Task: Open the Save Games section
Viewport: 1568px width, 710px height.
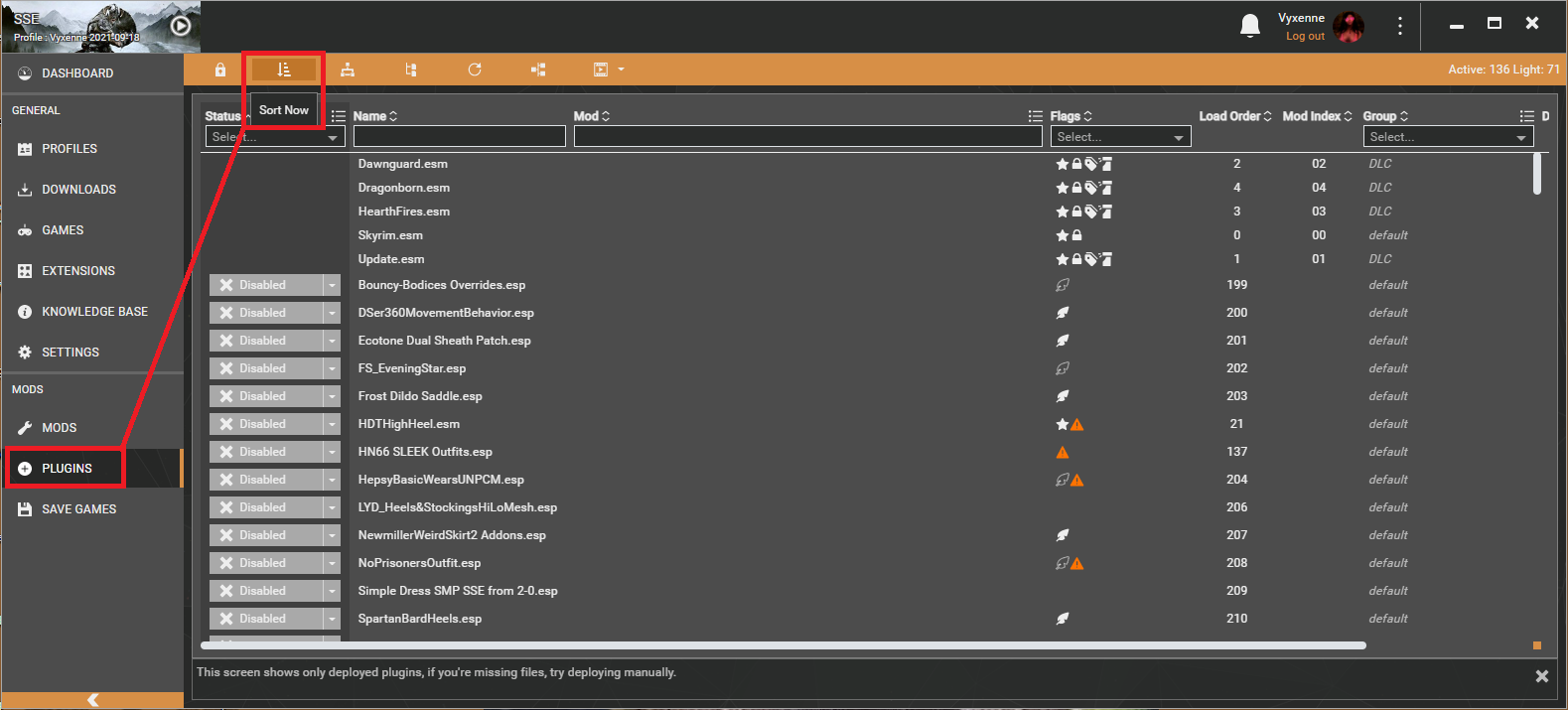Action: pos(92,509)
